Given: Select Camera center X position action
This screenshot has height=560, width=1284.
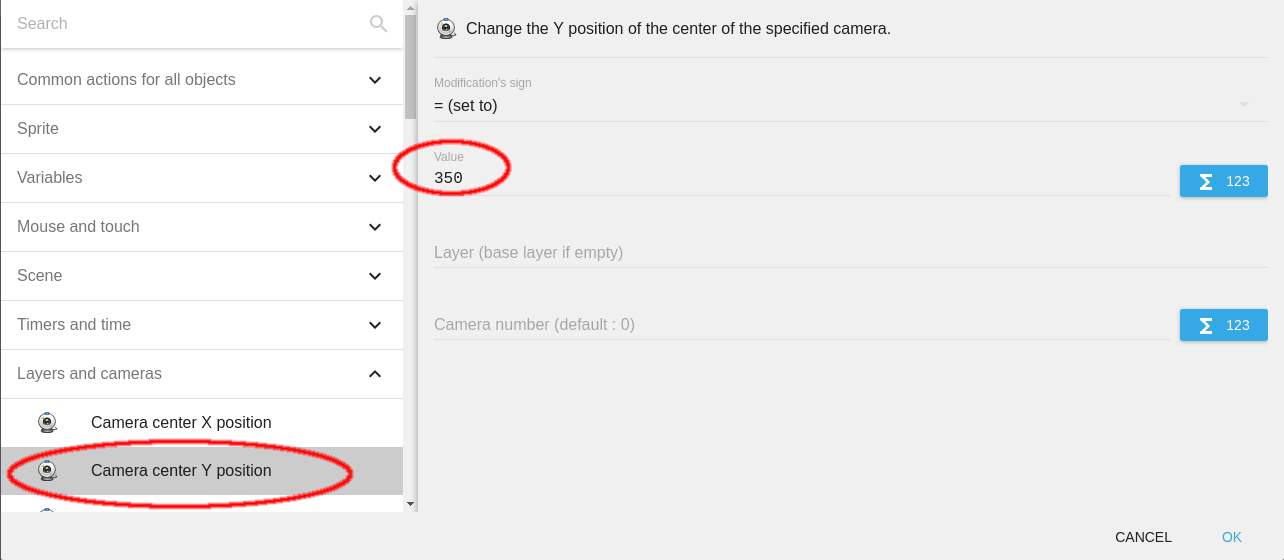Looking at the screenshot, I should pyautogui.click(x=181, y=423).
